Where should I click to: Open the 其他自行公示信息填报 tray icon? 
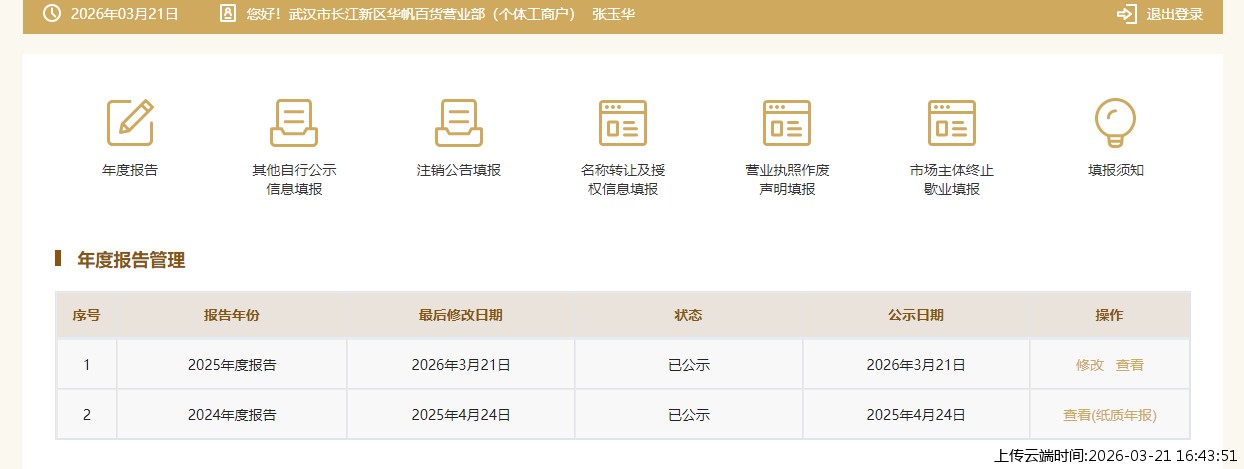point(294,122)
